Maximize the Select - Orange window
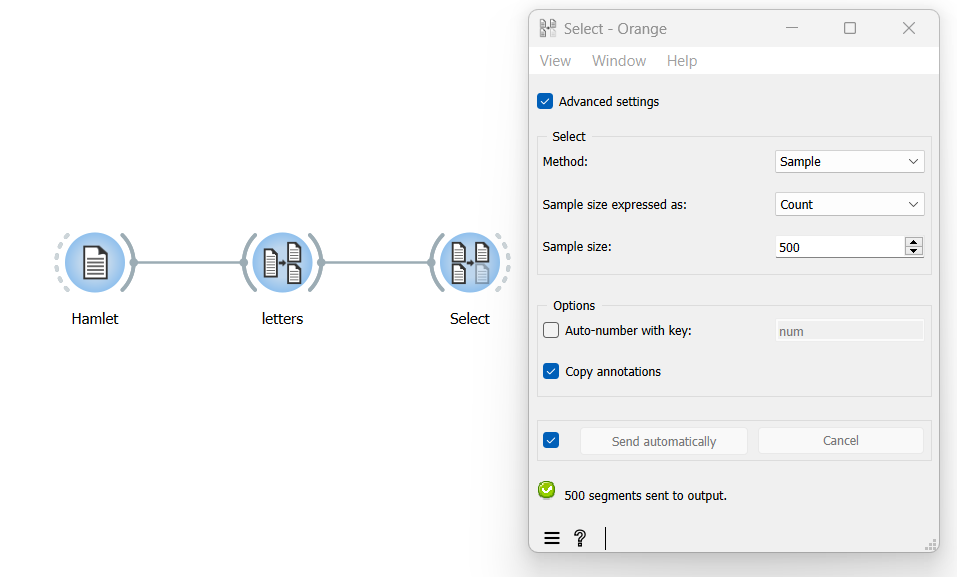 850,28
